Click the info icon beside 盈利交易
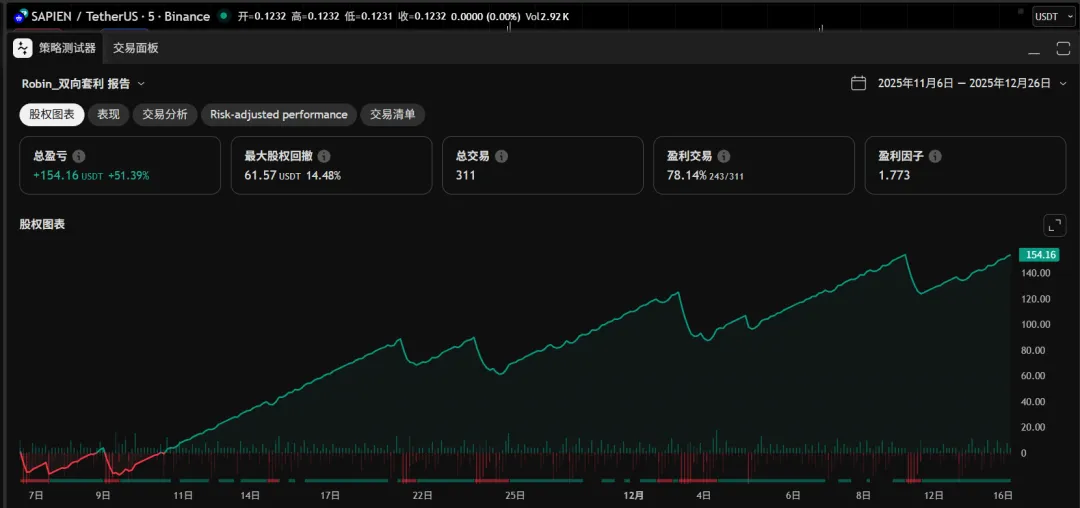Image resolution: width=1080 pixels, height=508 pixels. [x=723, y=157]
